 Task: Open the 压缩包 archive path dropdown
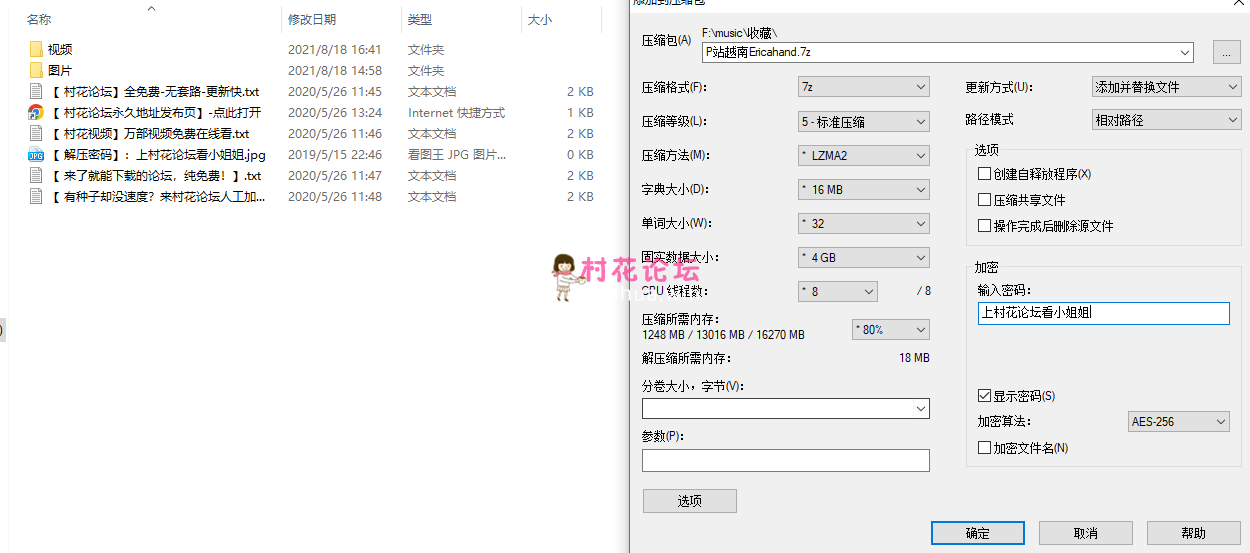pos(1186,52)
